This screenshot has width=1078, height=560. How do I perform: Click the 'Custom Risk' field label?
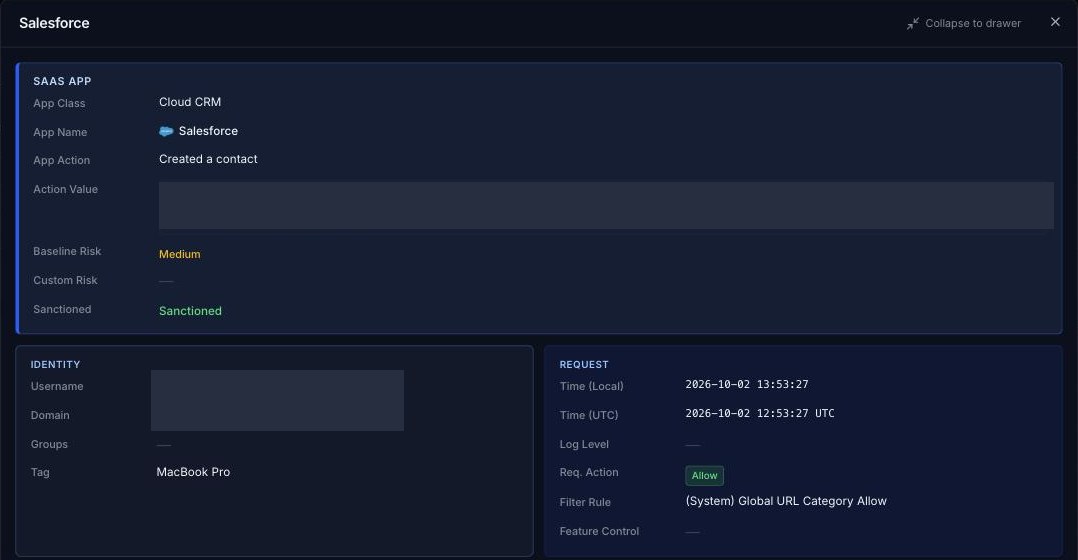[x=65, y=280]
